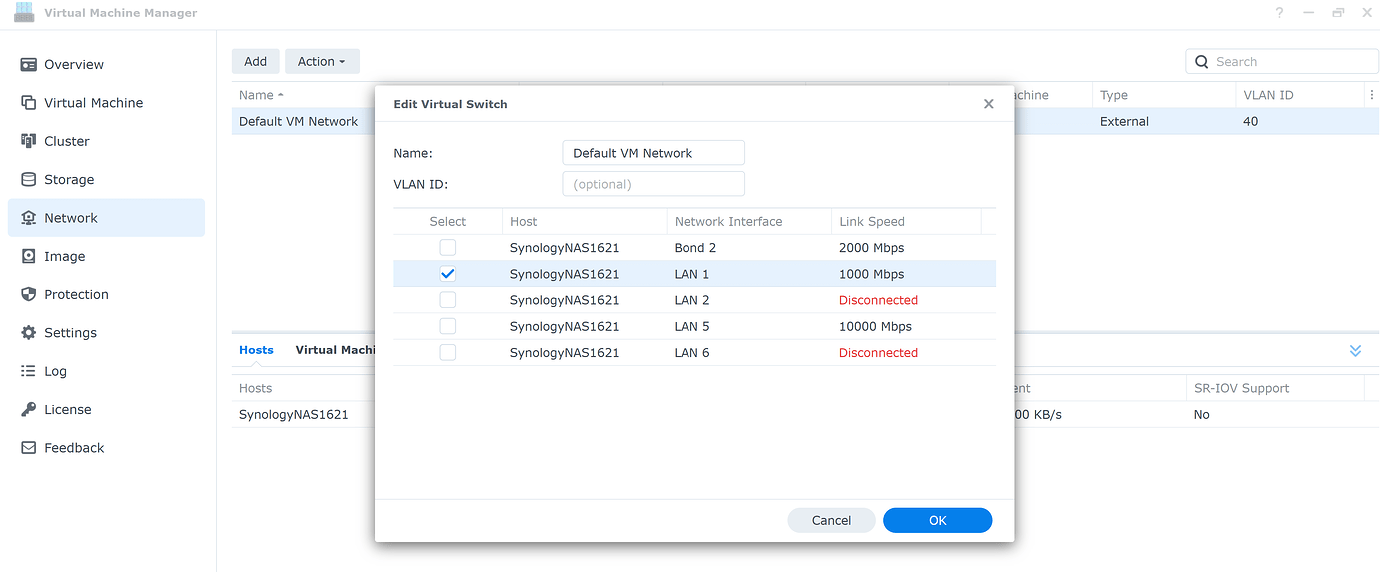This screenshot has width=1380, height=572.
Task: Click the VLAN ID column header
Action: tap(1299, 95)
